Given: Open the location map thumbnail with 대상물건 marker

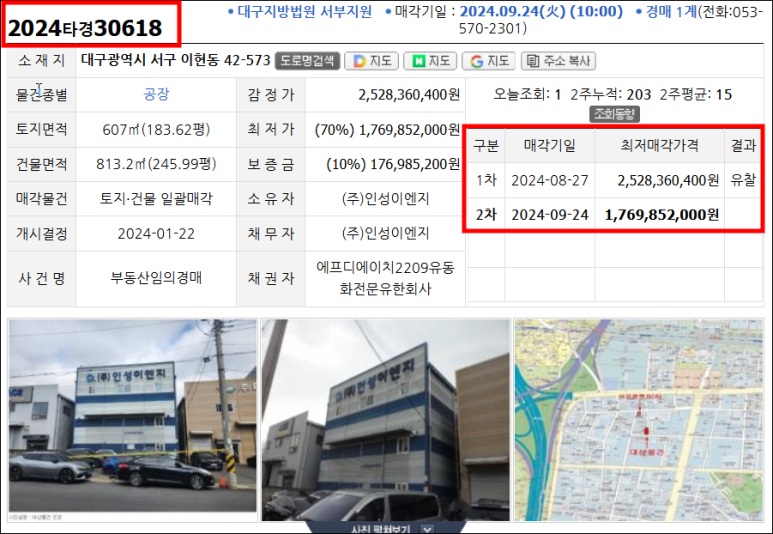Looking at the screenshot, I should (x=638, y=420).
